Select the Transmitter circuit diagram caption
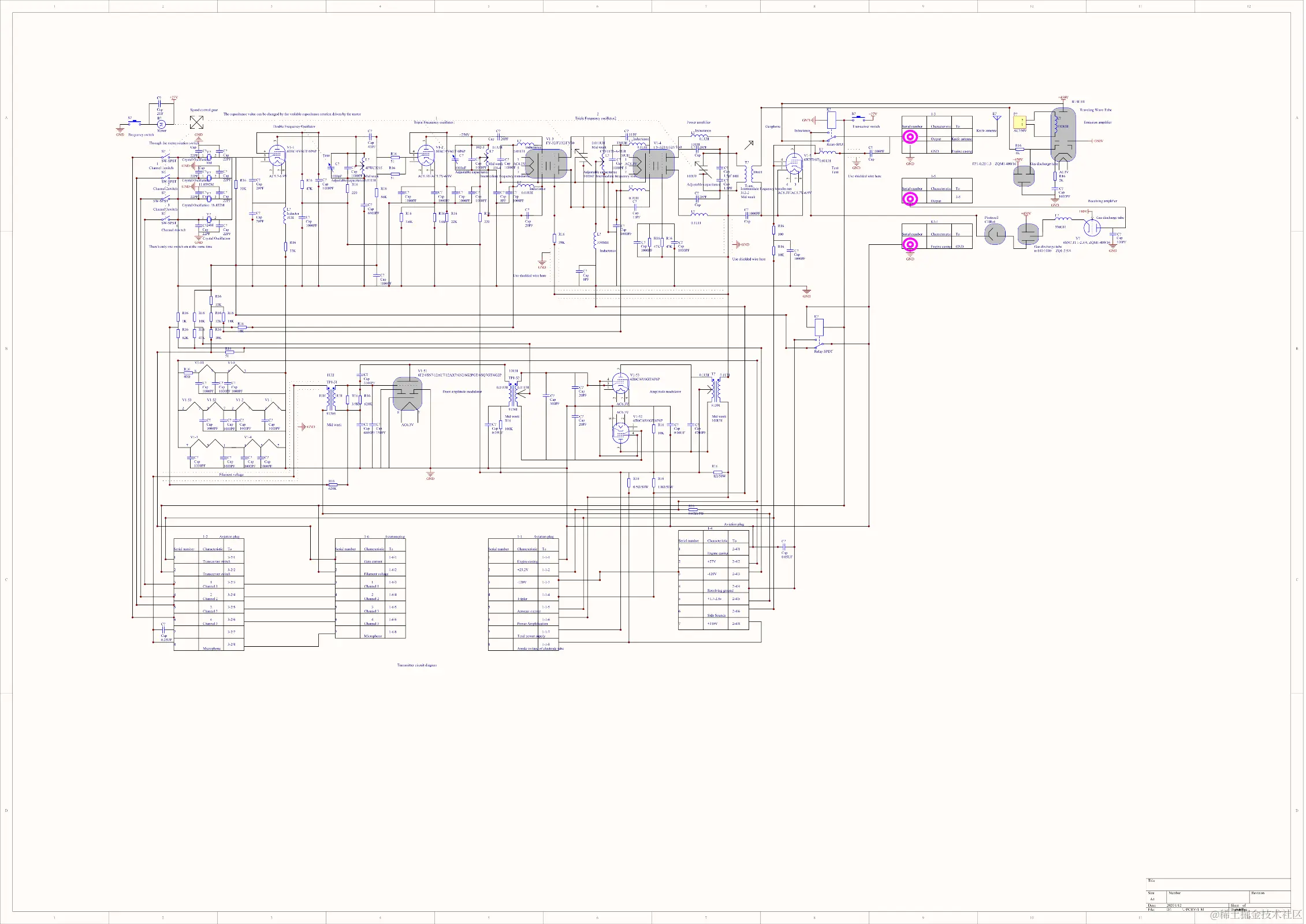This screenshot has width=1306, height=924. [x=416, y=665]
